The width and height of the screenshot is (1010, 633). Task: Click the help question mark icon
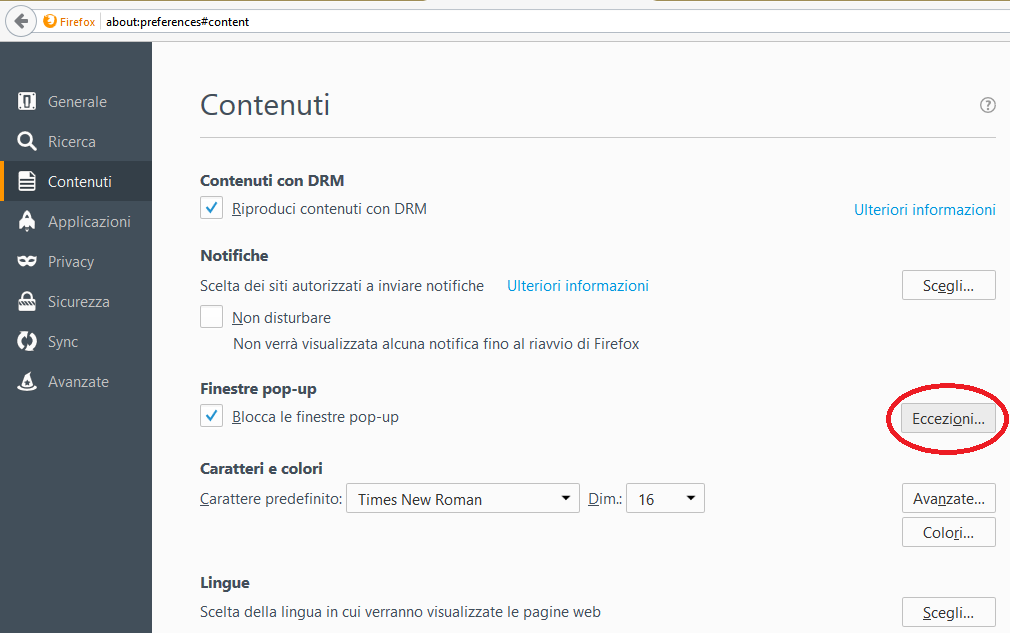[987, 105]
